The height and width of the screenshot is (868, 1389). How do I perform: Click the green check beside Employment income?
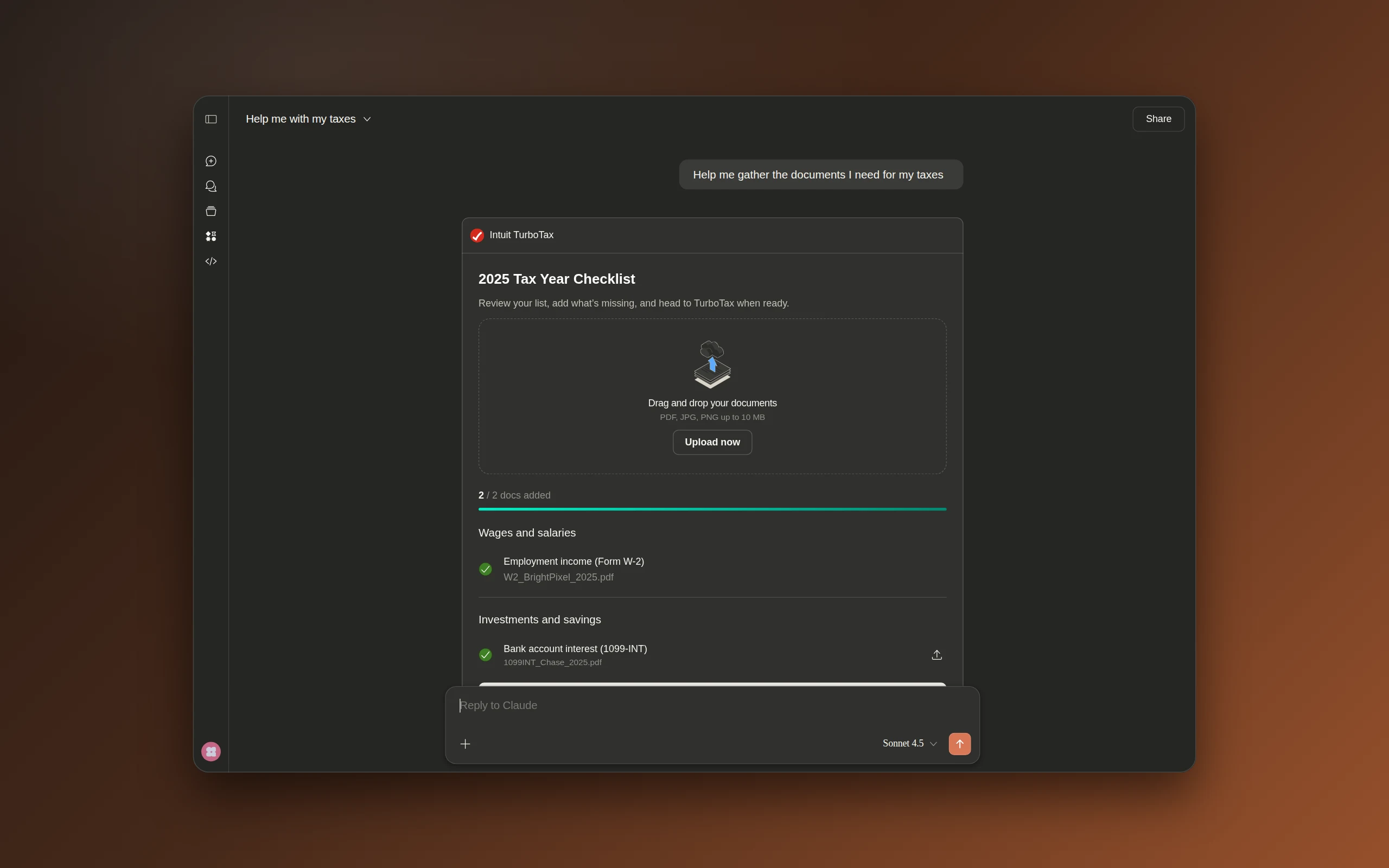486,569
